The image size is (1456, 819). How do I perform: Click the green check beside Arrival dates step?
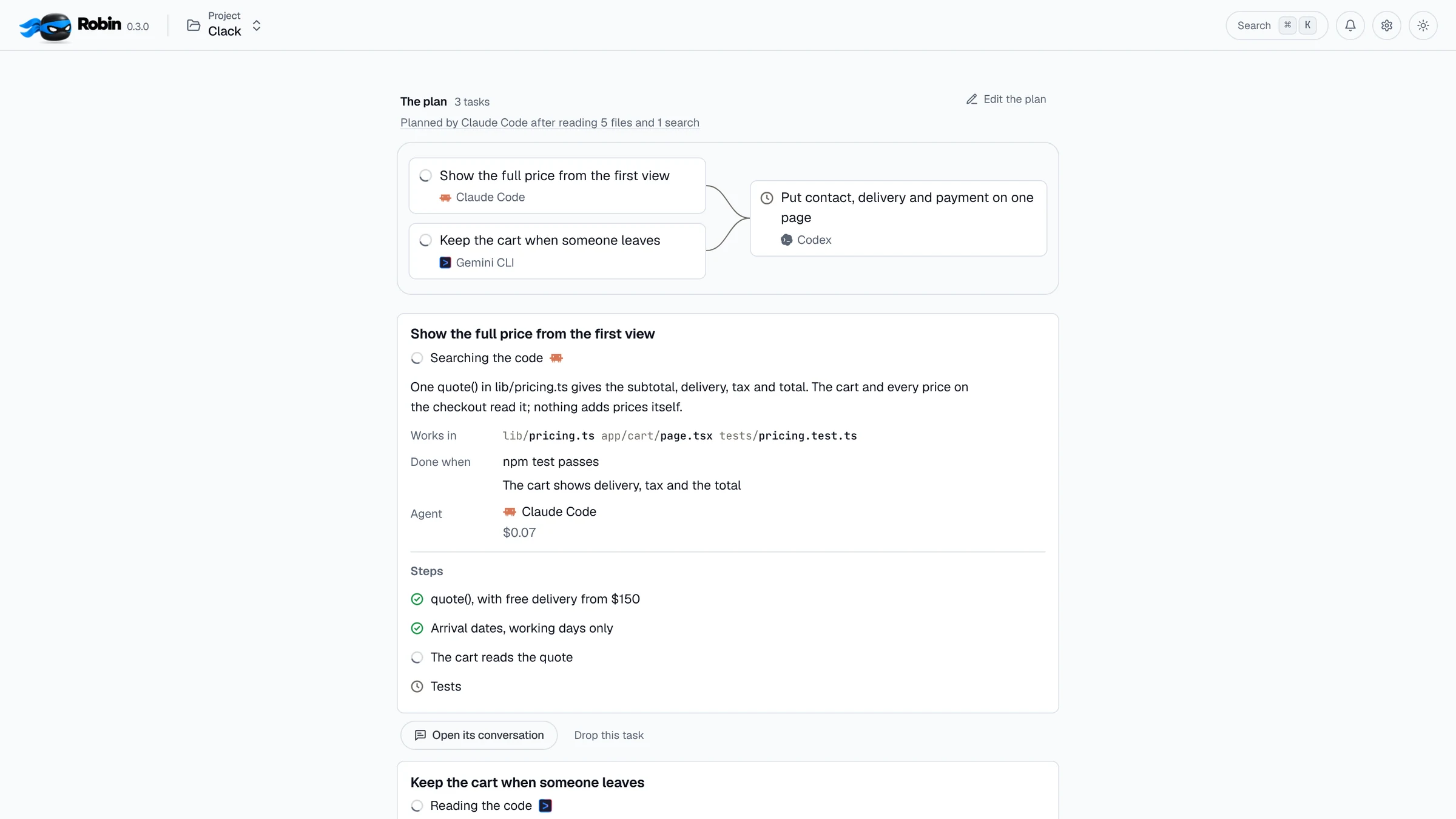417,628
